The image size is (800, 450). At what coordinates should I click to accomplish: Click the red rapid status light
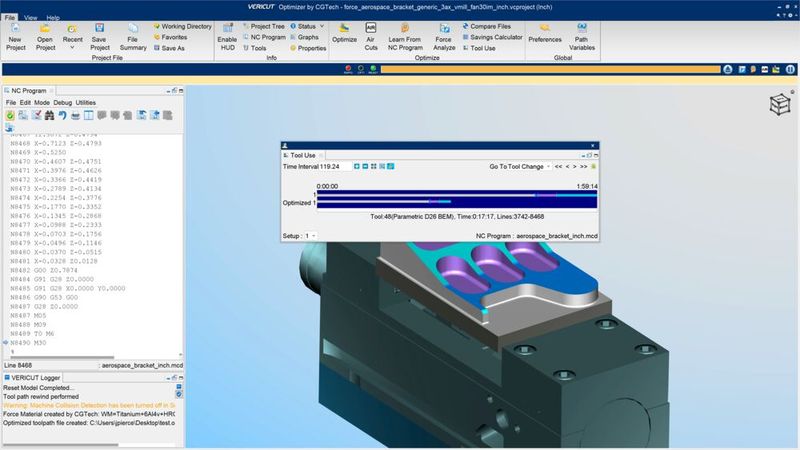pos(348,69)
